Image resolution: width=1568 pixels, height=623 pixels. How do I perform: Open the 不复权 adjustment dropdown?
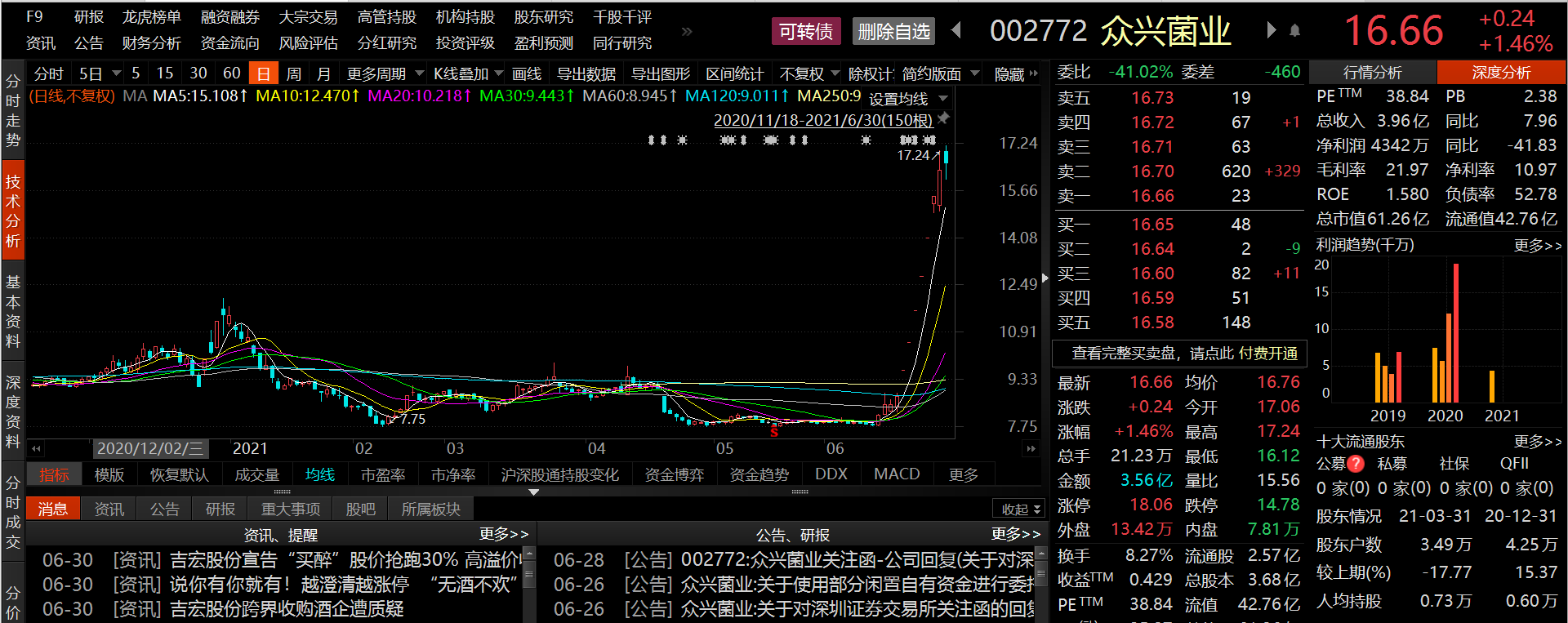click(x=835, y=73)
